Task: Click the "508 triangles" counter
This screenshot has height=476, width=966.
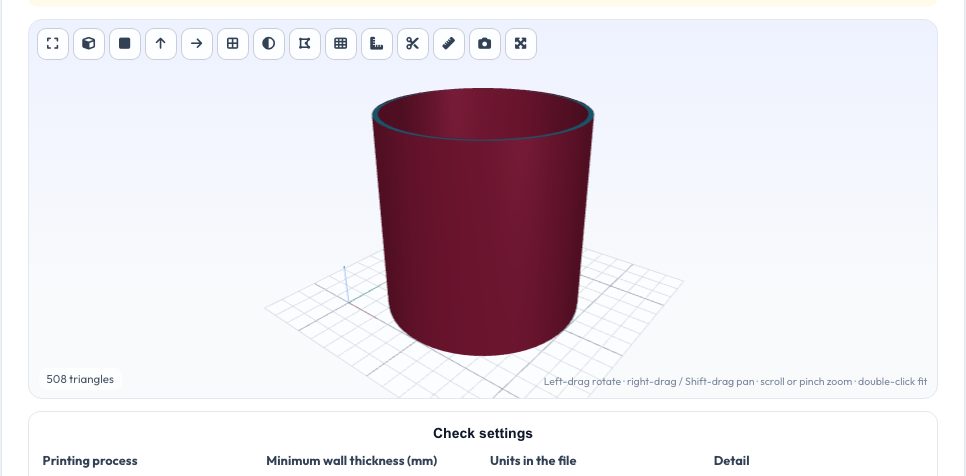Action: click(80, 379)
